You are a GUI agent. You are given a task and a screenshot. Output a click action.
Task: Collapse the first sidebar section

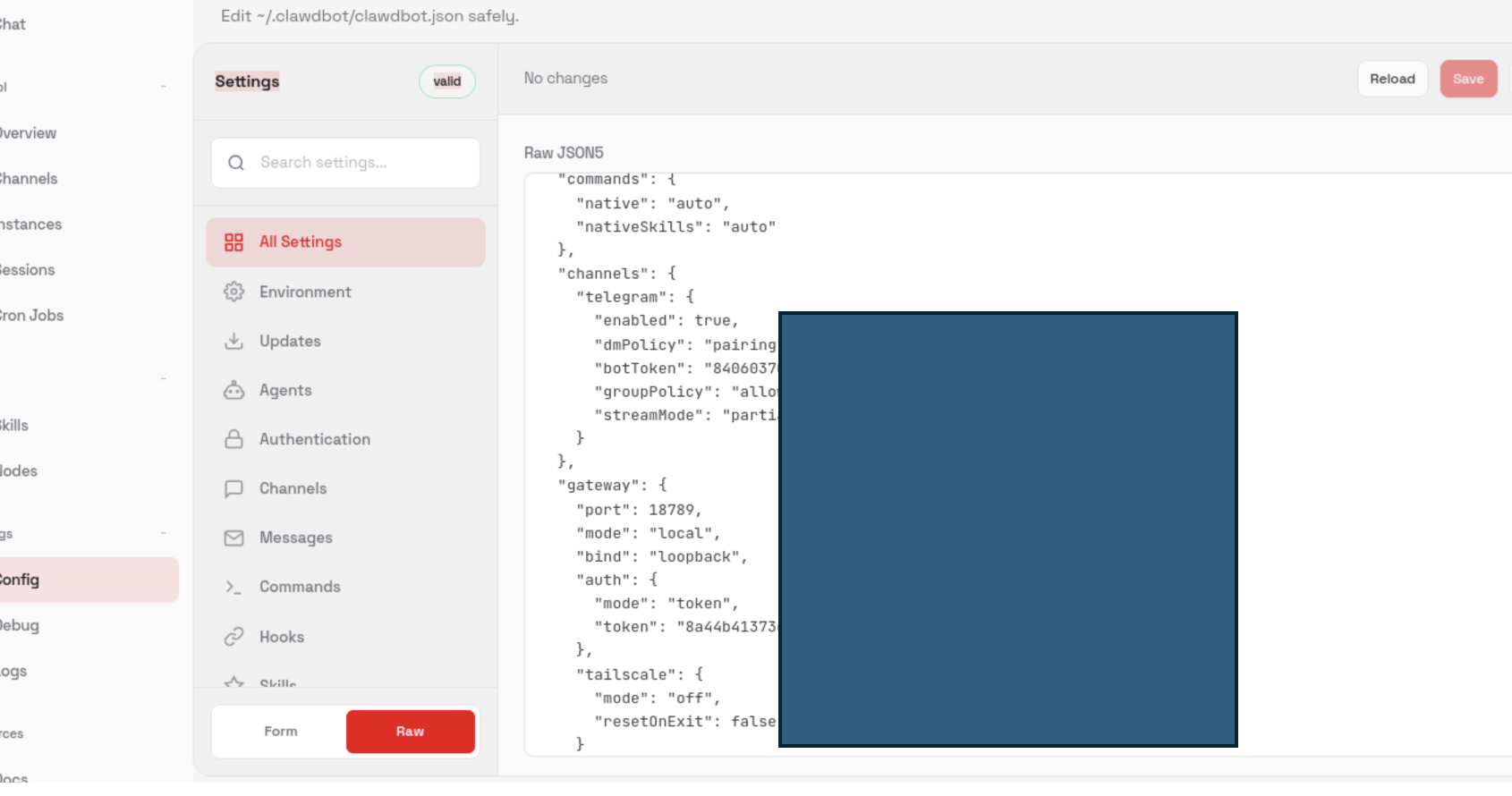[x=164, y=87]
